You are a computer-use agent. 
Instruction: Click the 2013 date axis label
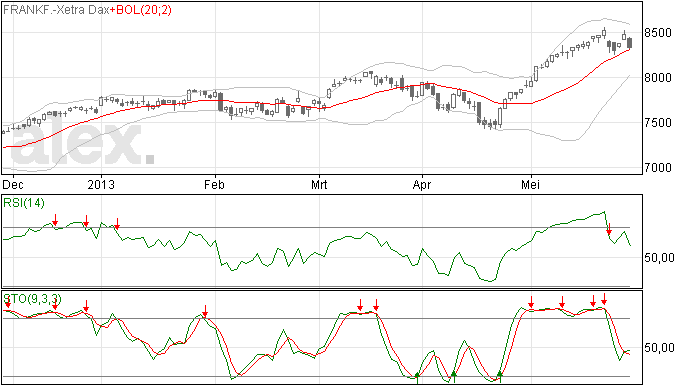101,184
